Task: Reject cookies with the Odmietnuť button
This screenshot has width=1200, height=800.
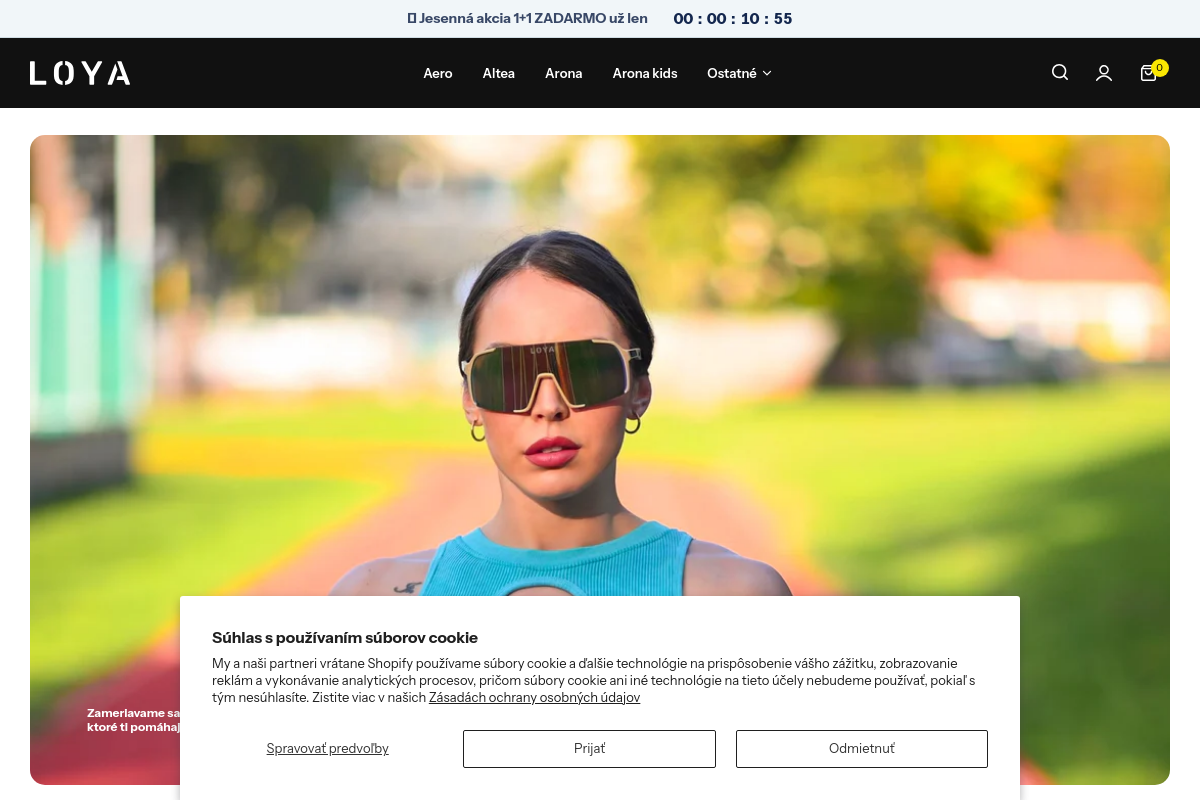Action: click(861, 749)
